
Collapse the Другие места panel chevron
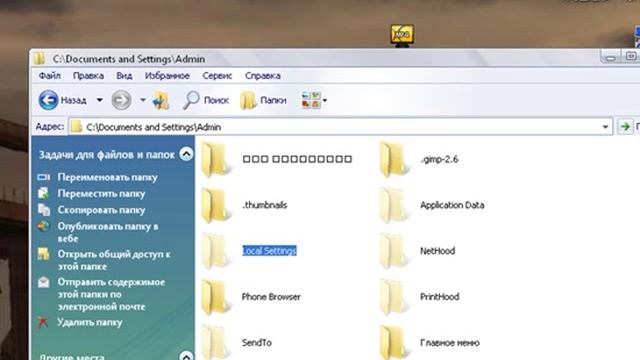[186, 356]
